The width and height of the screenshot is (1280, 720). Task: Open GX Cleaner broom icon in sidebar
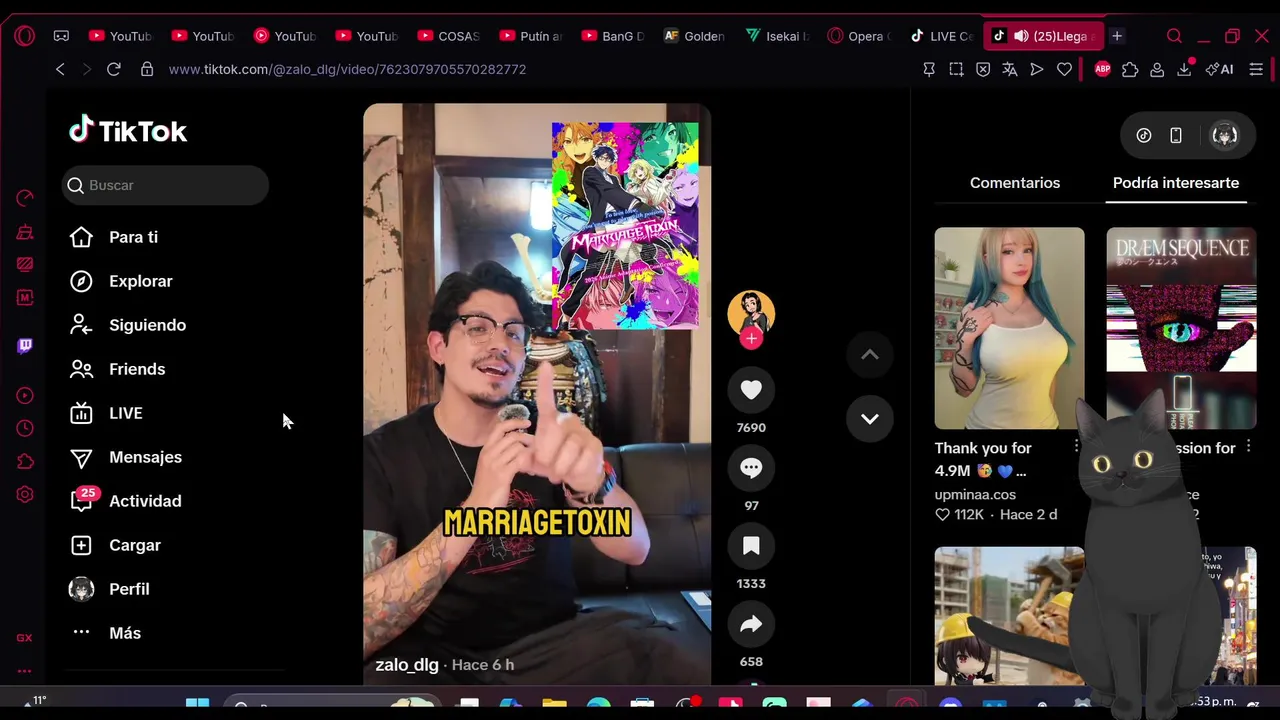pos(25,232)
